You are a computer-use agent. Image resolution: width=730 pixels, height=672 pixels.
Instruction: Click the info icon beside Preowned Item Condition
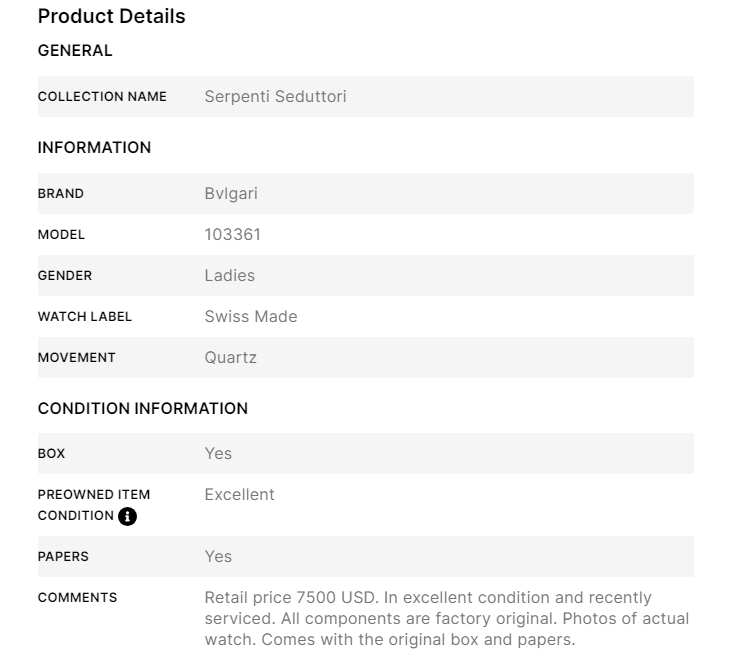click(x=127, y=516)
